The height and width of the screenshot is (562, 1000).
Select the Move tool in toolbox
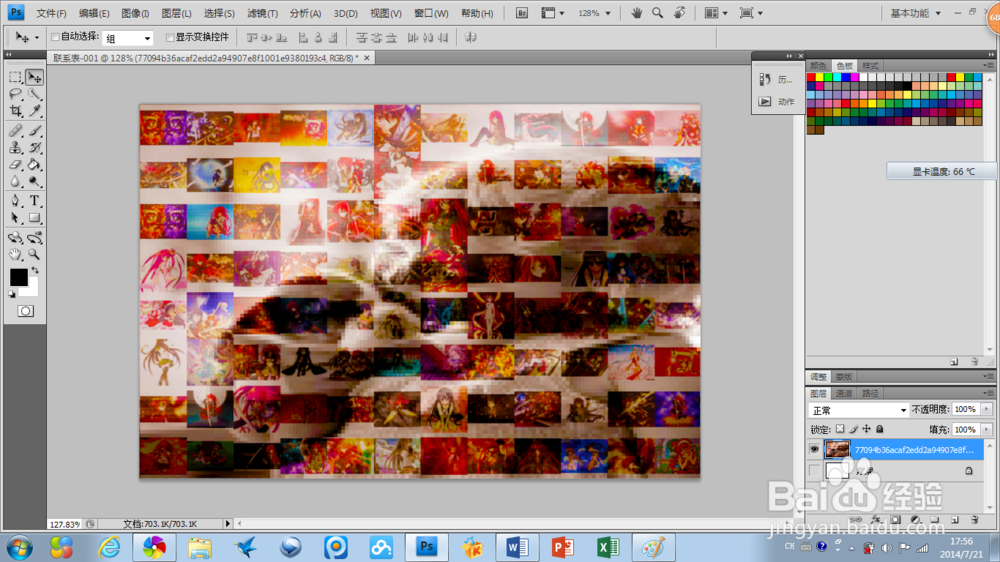(34, 77)
